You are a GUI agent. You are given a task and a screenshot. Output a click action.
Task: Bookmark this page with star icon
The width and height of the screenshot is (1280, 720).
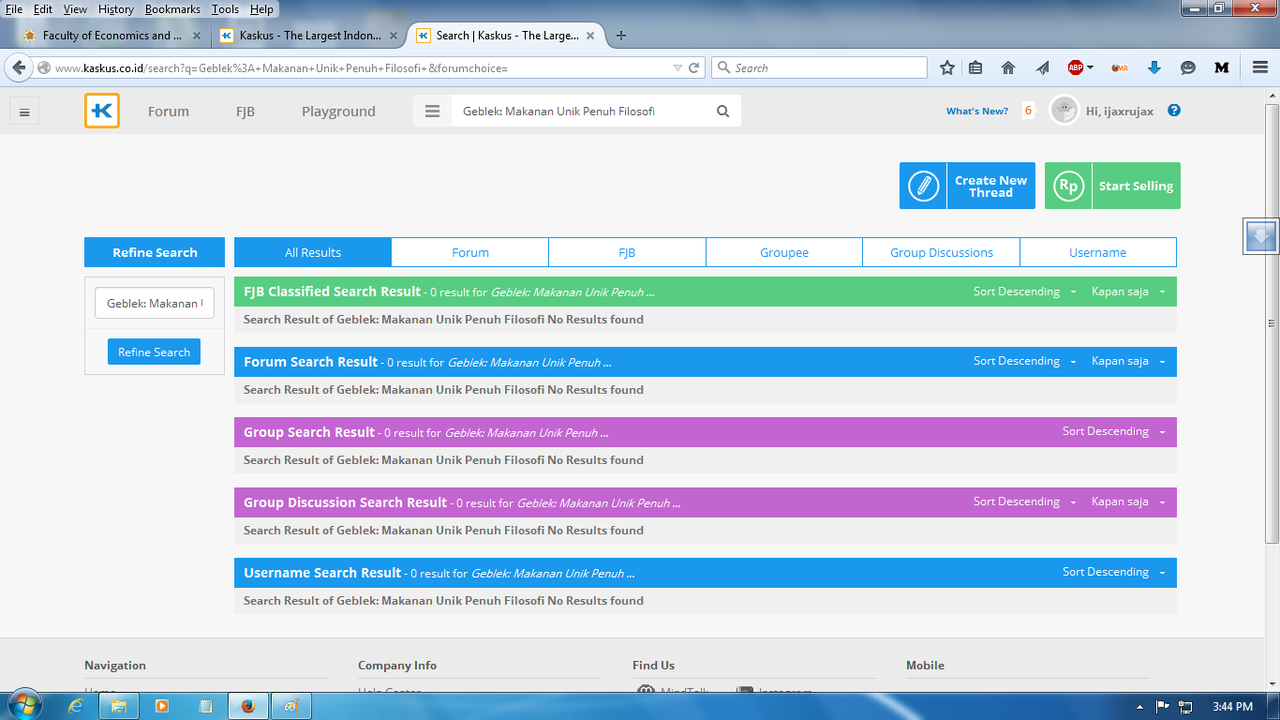947,67
